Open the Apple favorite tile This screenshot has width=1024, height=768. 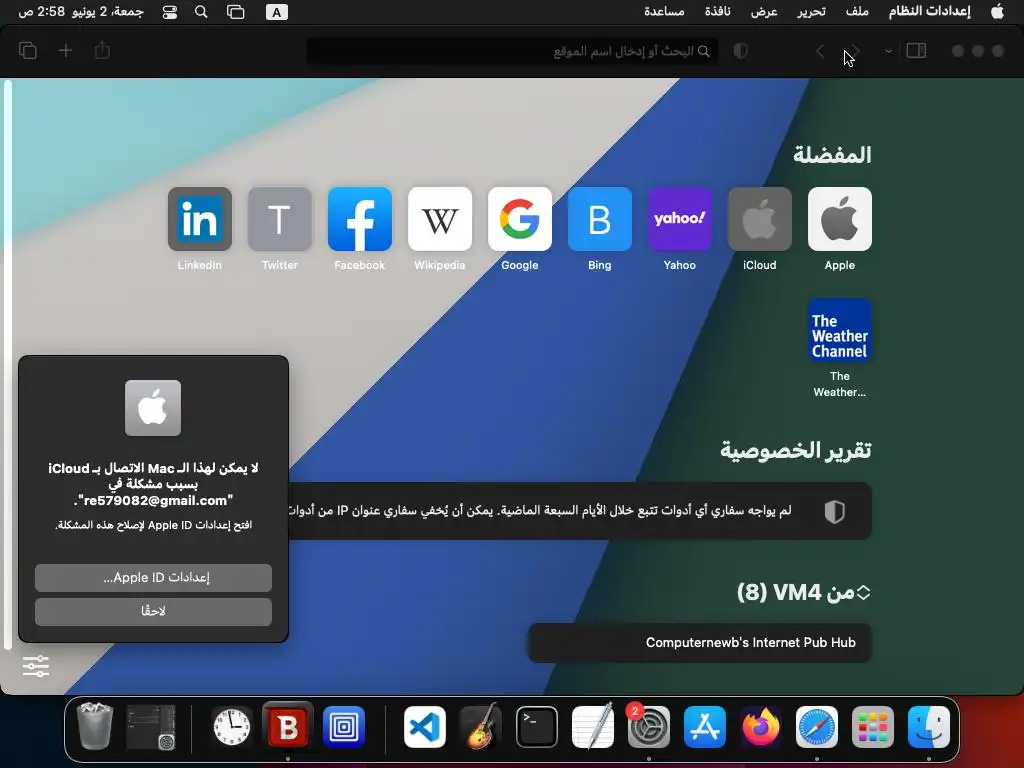[840, 219]
